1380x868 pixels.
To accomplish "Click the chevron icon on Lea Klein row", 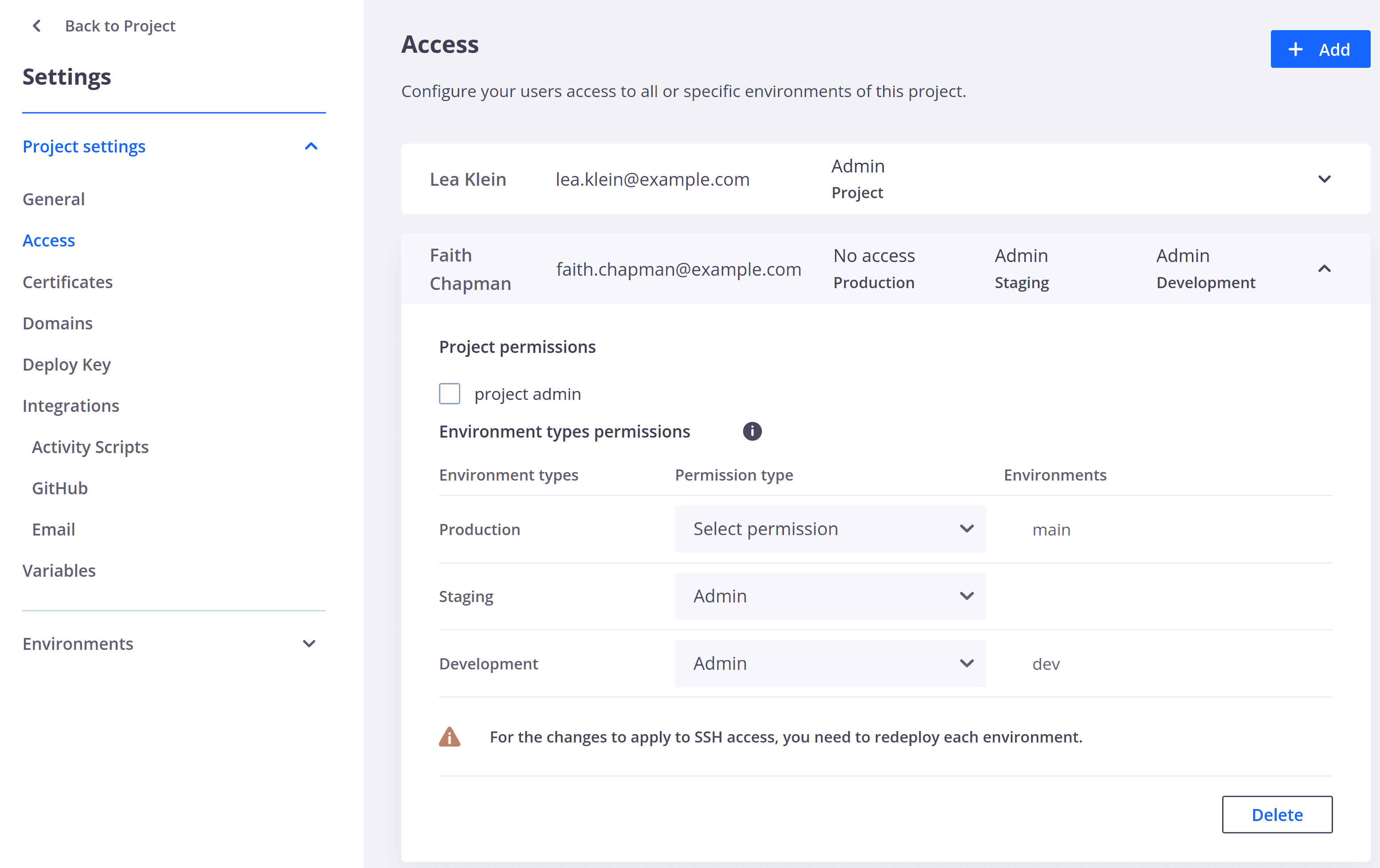I will pyautogui.click(x=1324, y=179).
